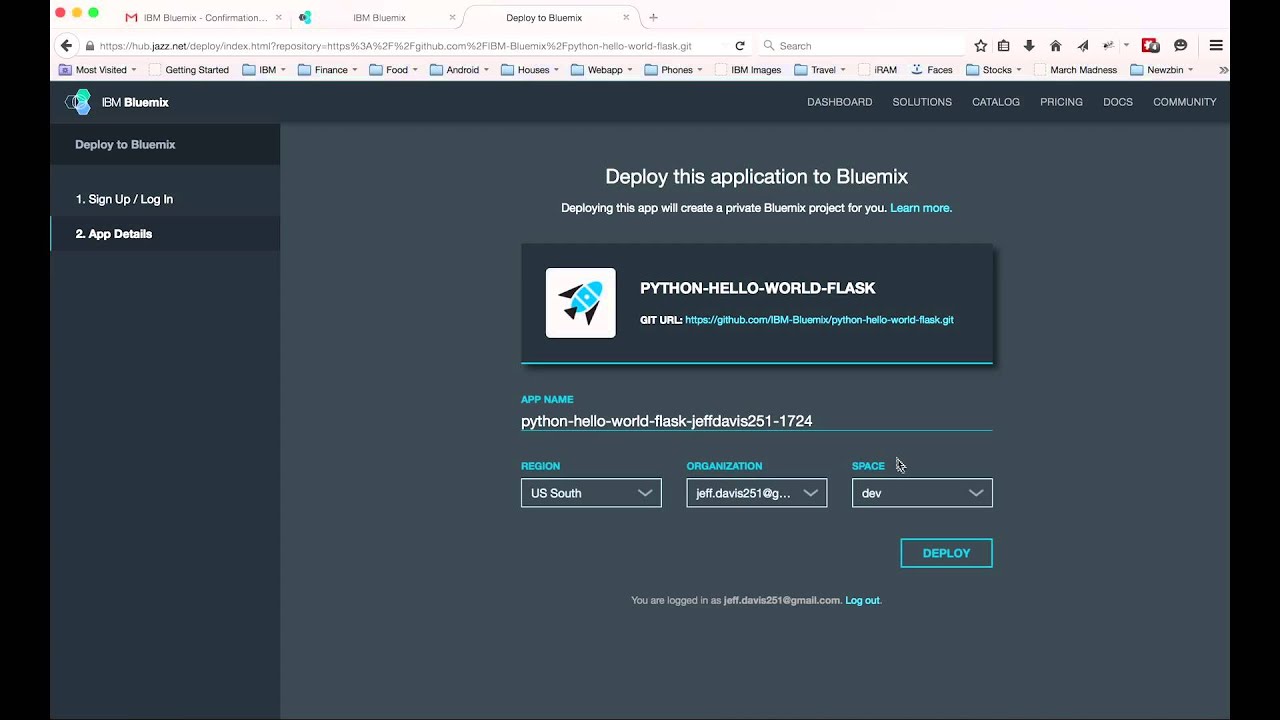Open dropdown arrow beside the ant extension

point(1126,46)
